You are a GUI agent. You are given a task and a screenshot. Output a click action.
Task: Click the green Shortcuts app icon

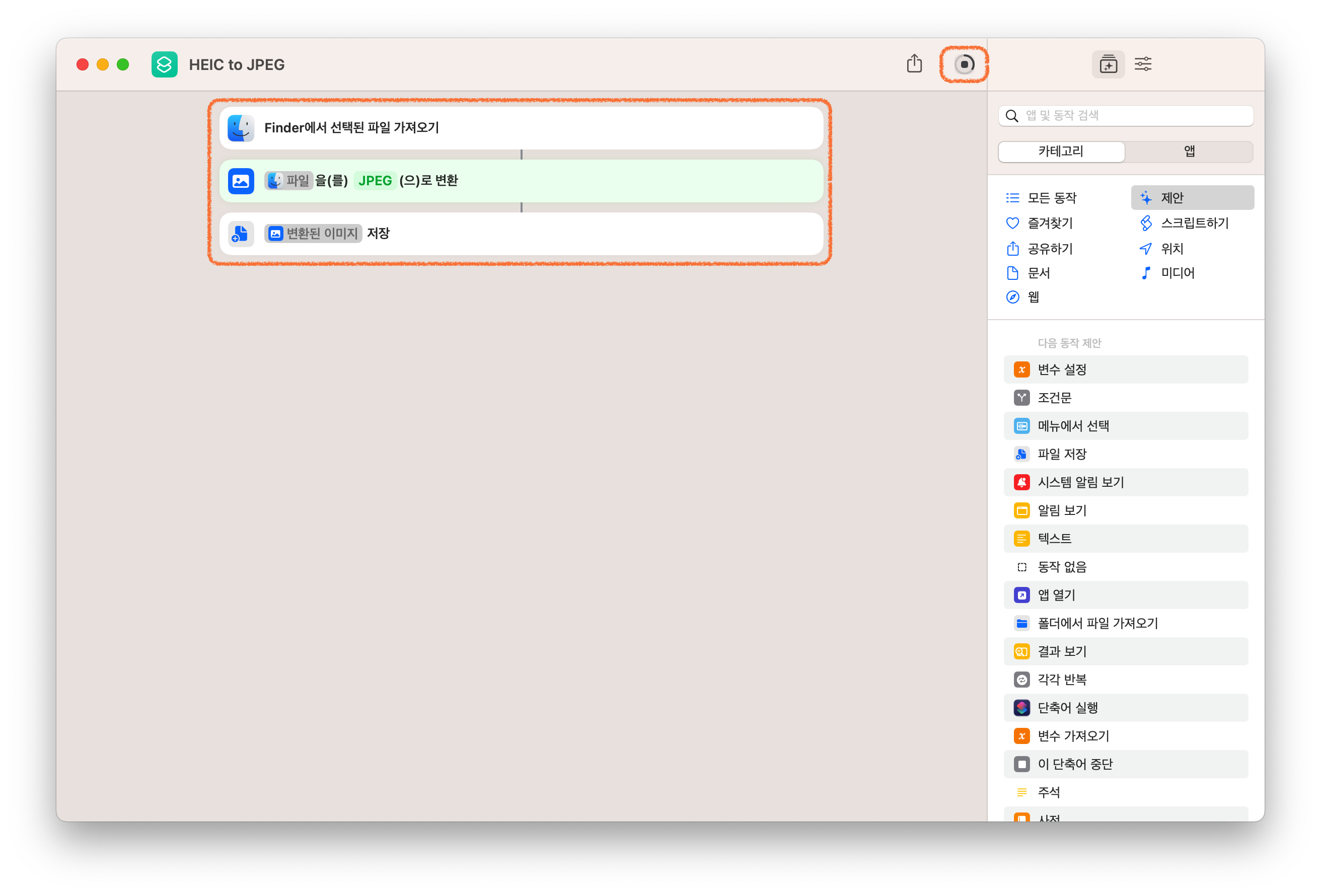(164, 64)
